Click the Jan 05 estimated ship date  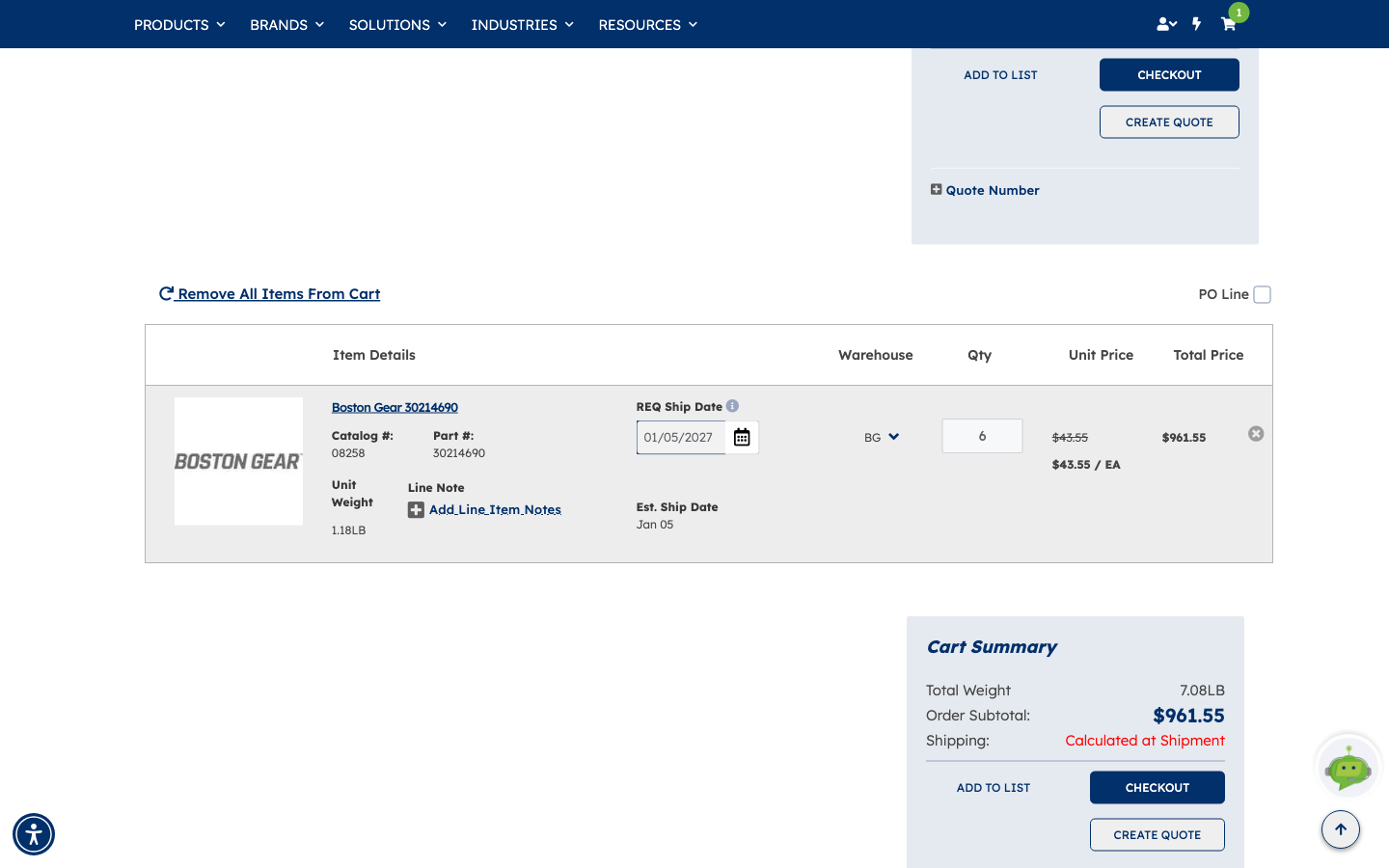(655, 525)
